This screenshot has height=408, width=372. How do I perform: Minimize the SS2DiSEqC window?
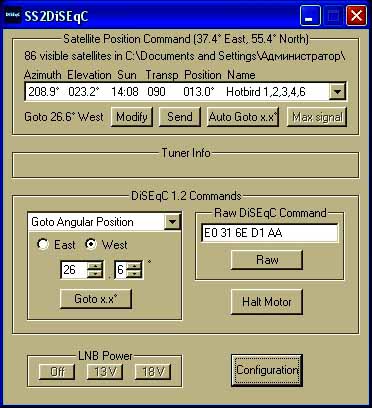pyautogui.click(x=310, y=16)
